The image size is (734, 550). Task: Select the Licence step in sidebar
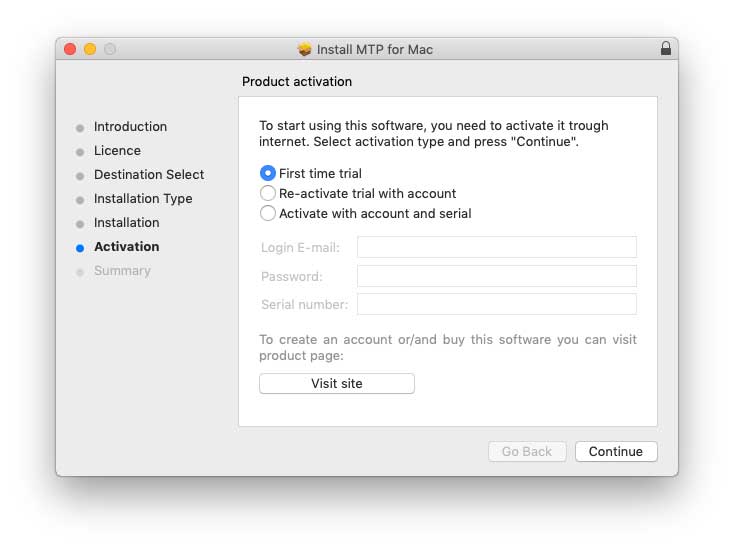click(117, 150)
